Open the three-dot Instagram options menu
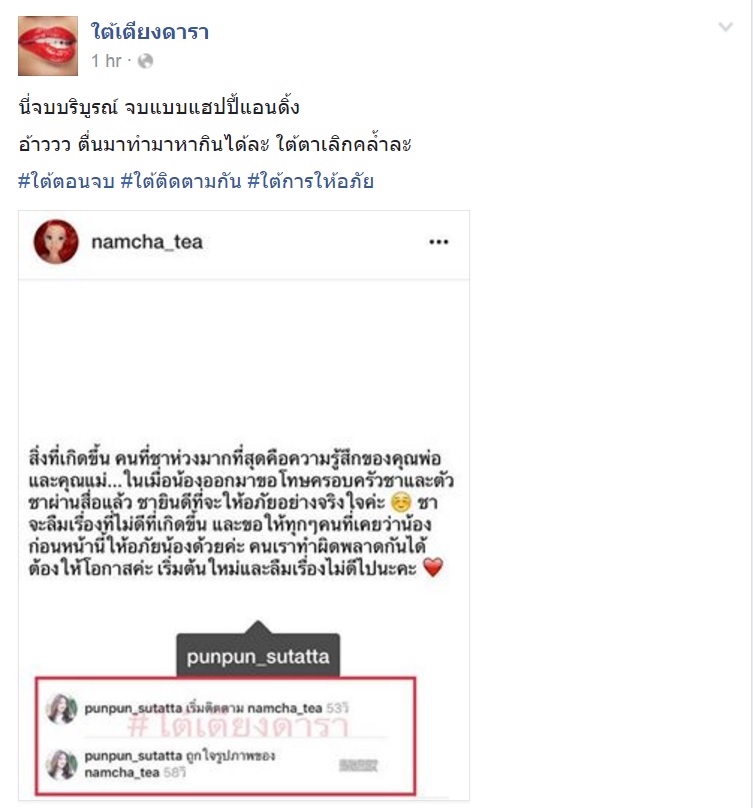The height and width of the screenshot is (808, 753). 439,242
